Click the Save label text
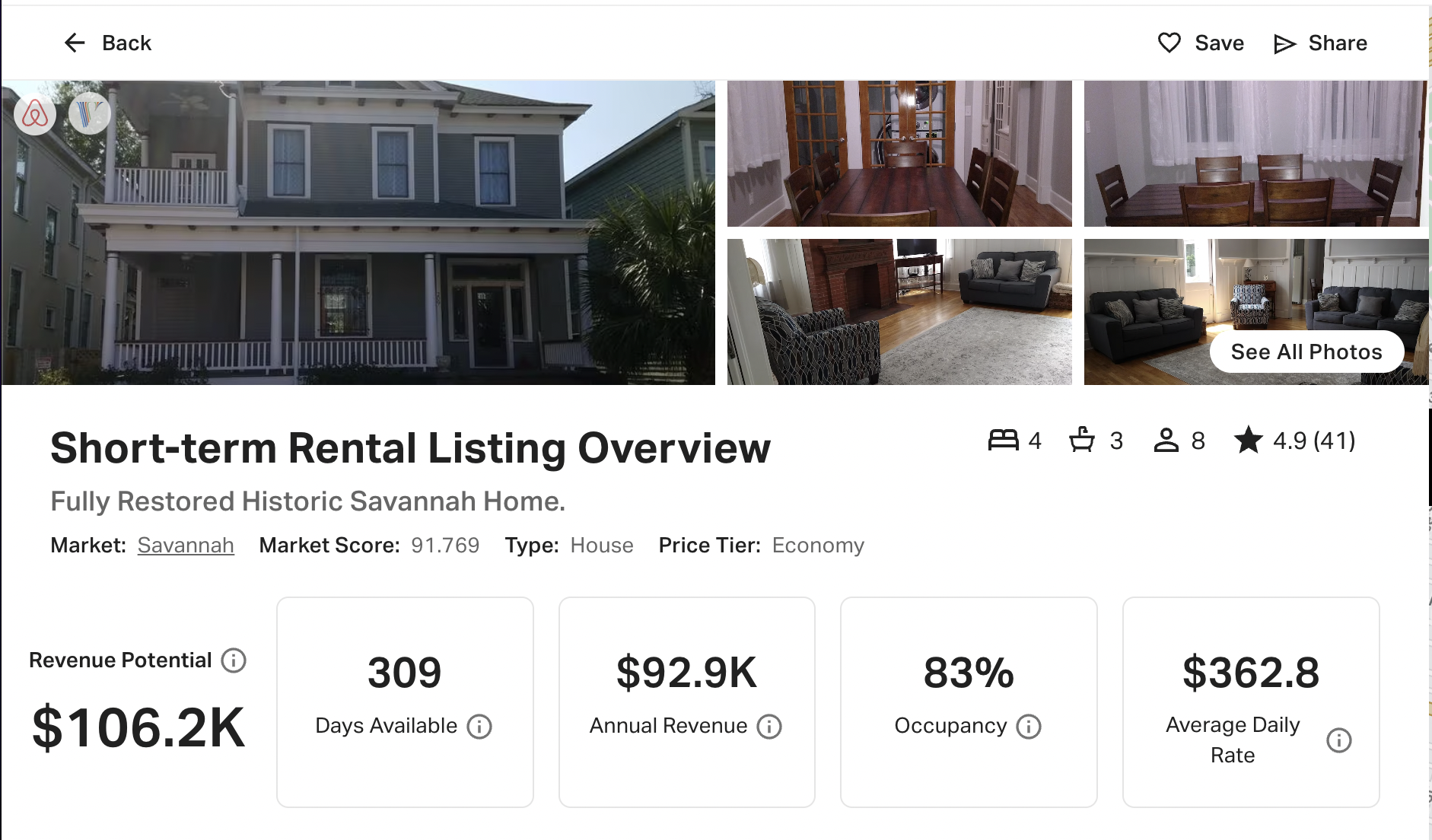This screenshot has height=840, width=1432. click(x=1219, y=43)
